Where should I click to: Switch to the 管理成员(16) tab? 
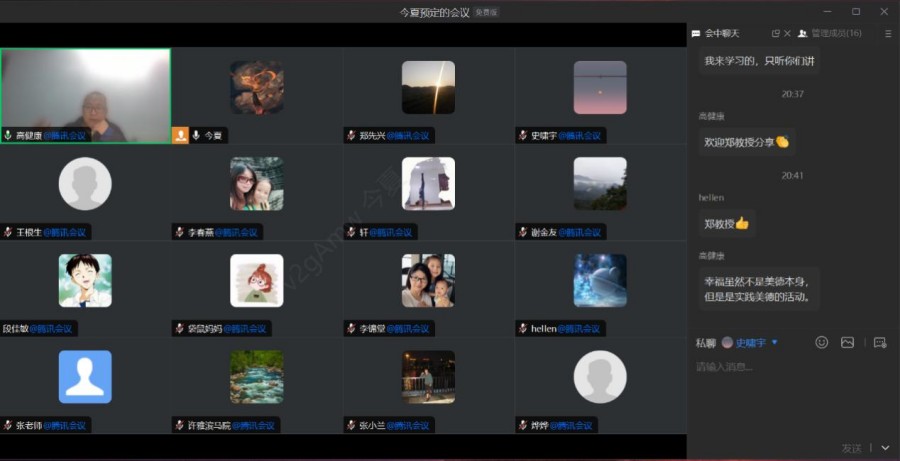[836, 33]
